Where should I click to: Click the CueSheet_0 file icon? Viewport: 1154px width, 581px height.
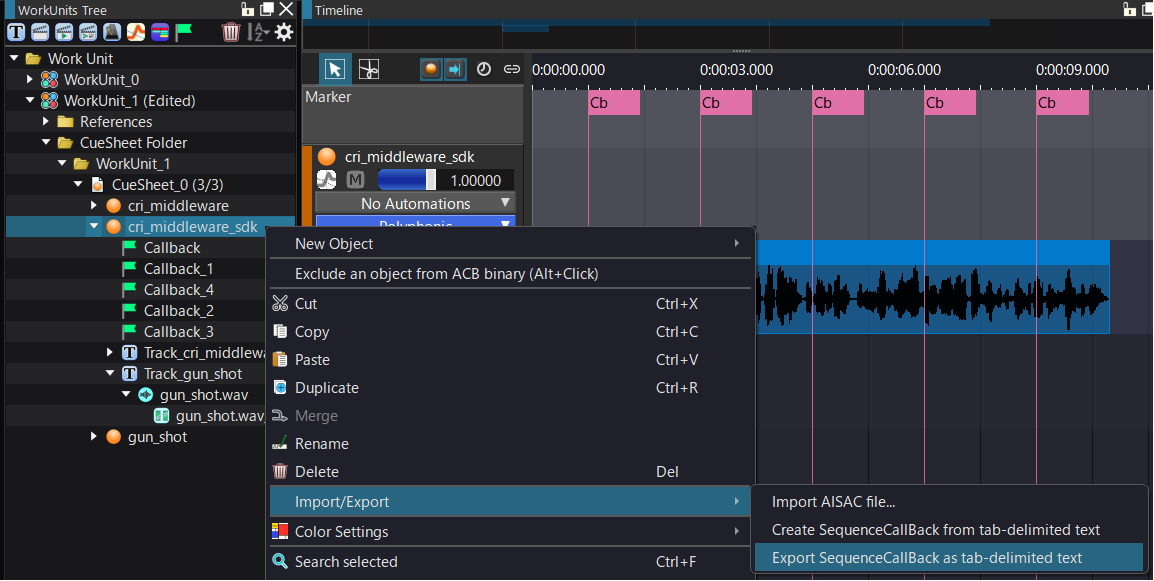tap(97, 184)
